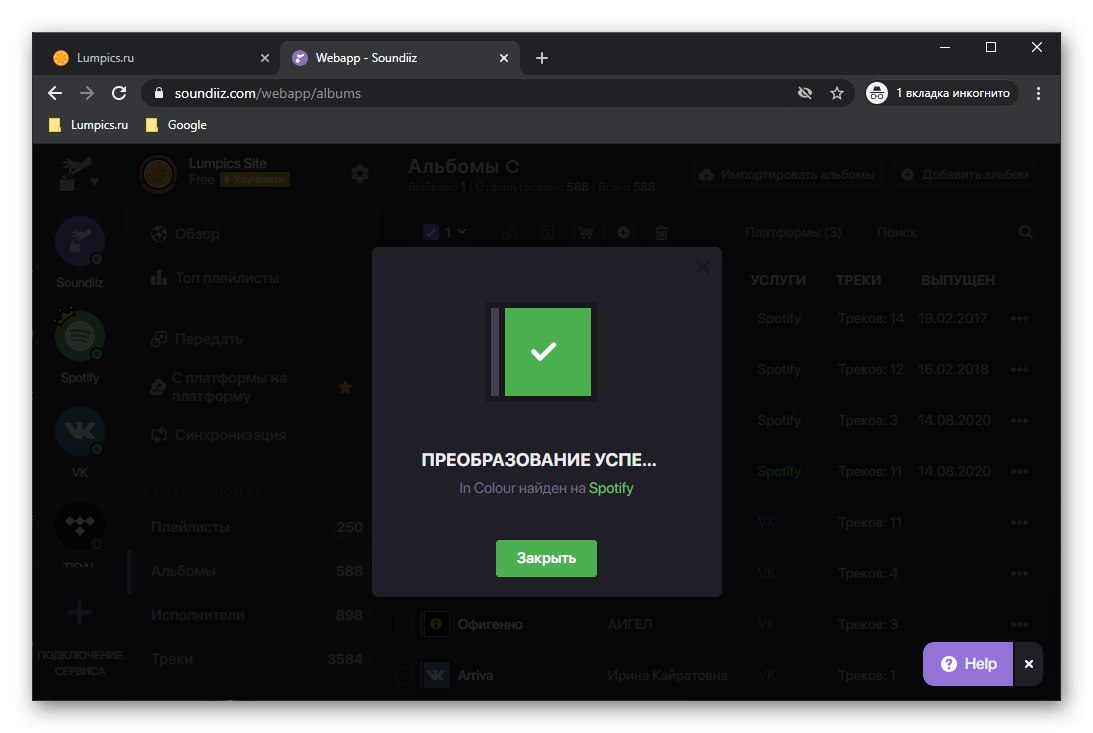Add a service connection with plus icon

(x=79, y=613)
